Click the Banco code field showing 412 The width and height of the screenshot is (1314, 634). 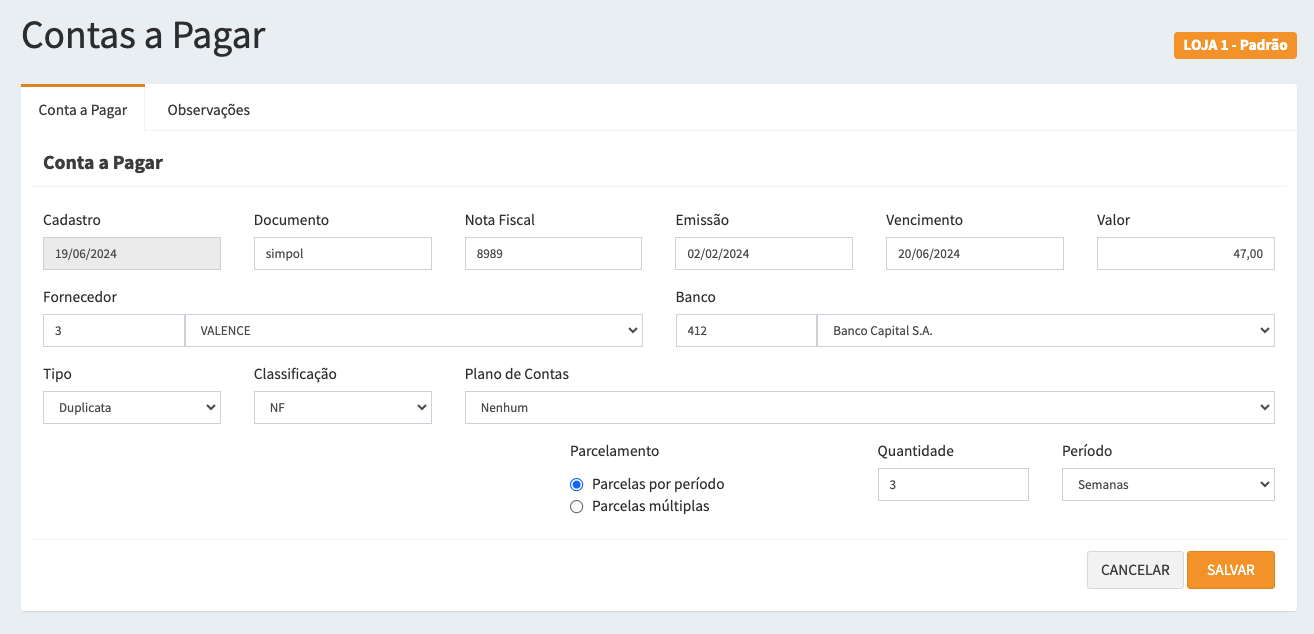[746, 331]
